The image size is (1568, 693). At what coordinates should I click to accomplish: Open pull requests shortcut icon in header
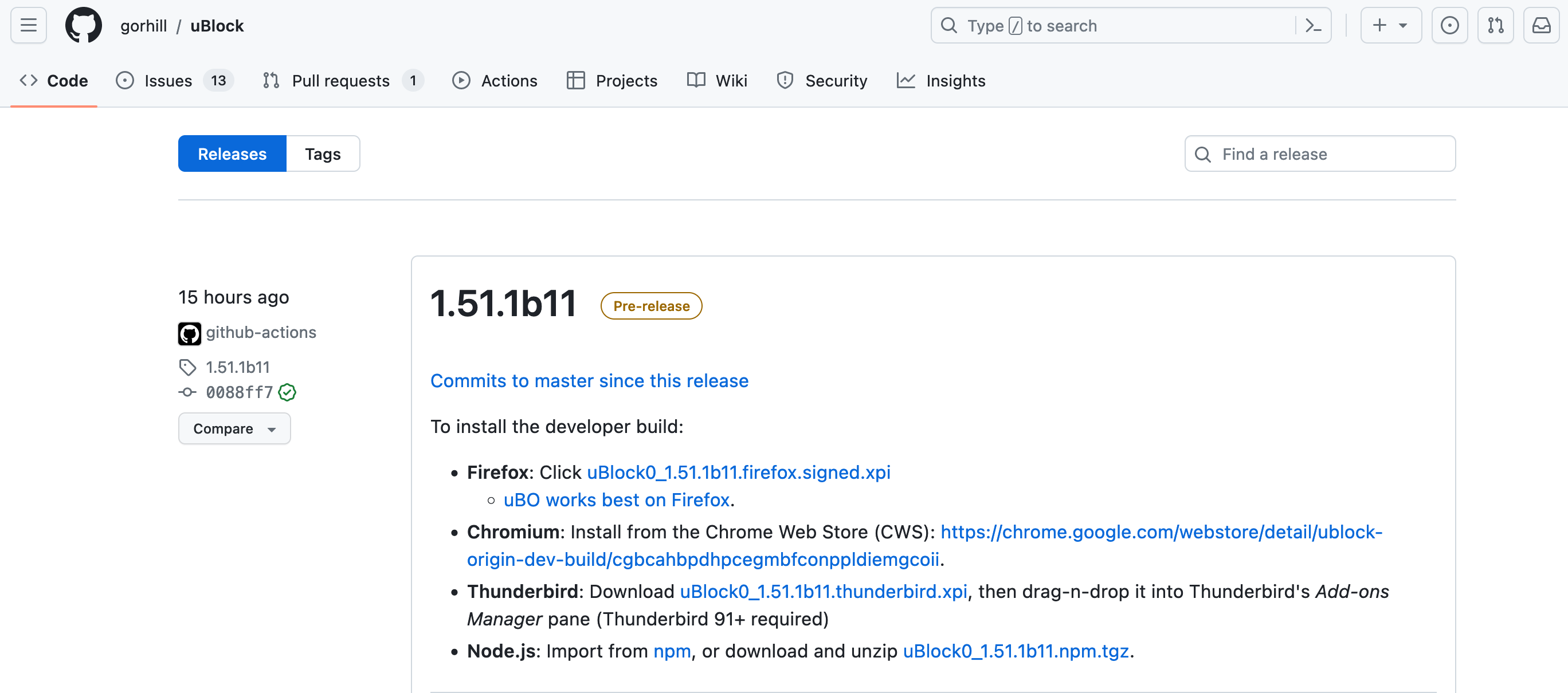point(1496,26)
